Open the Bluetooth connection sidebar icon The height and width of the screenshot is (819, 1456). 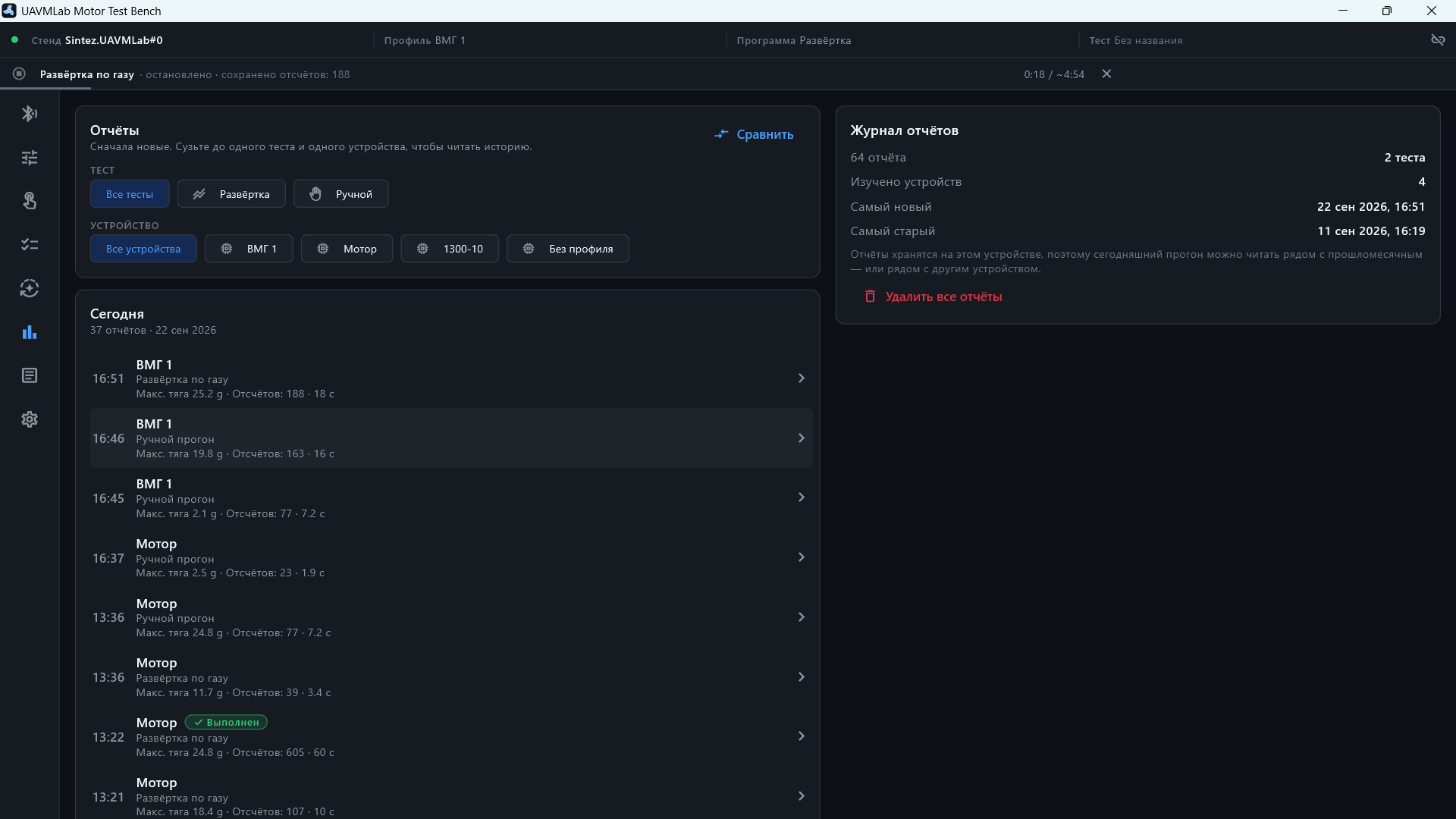pyautogui.click(x=30, y=114)
